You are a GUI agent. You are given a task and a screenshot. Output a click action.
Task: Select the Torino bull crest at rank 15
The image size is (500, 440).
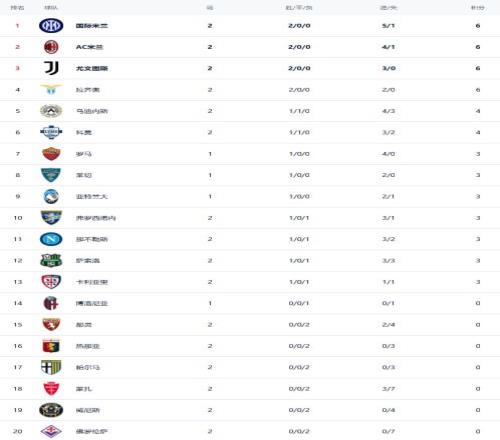pos(51,324)
